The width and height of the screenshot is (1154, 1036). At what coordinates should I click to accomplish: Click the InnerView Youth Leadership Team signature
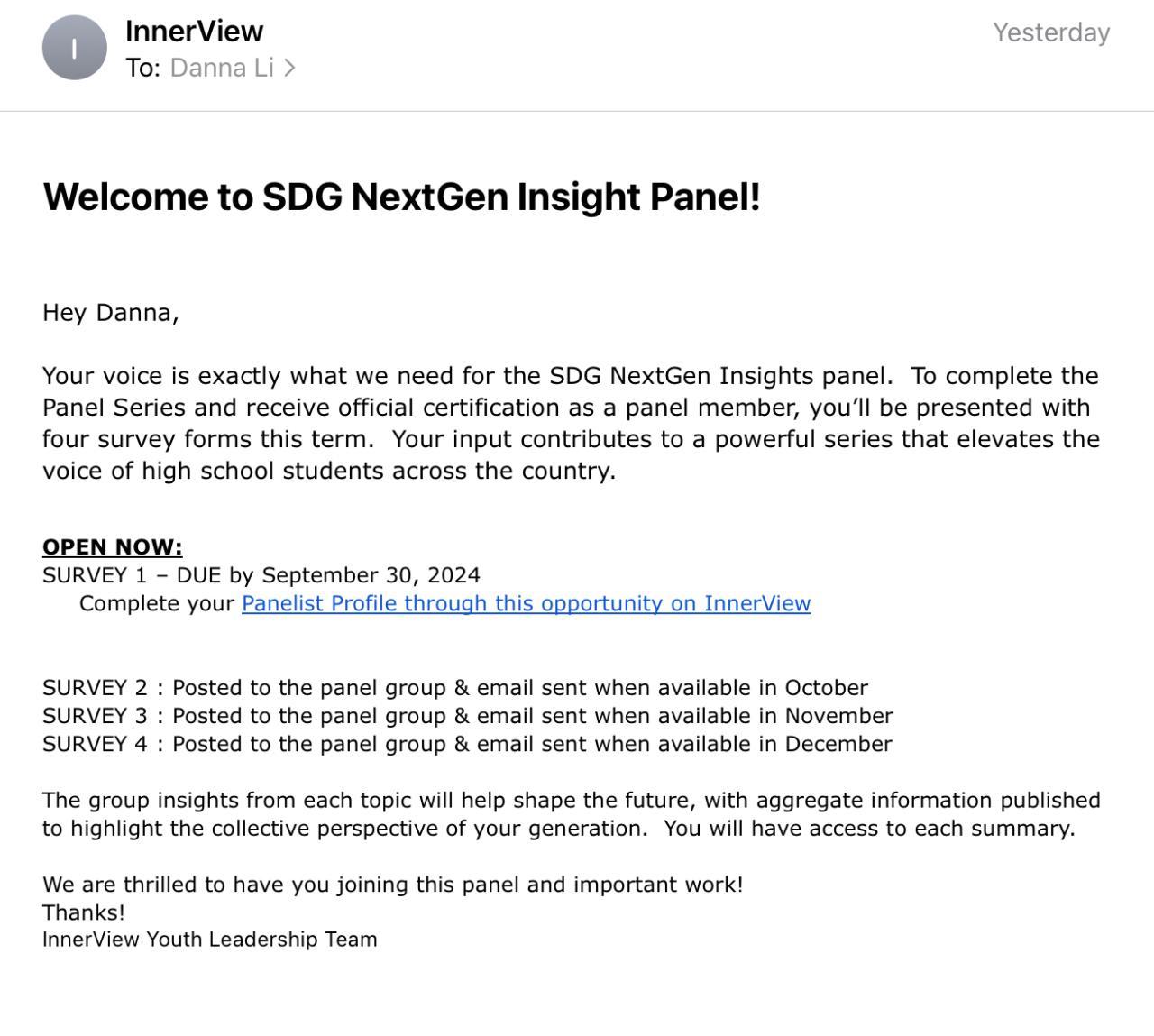coord(209,940)
